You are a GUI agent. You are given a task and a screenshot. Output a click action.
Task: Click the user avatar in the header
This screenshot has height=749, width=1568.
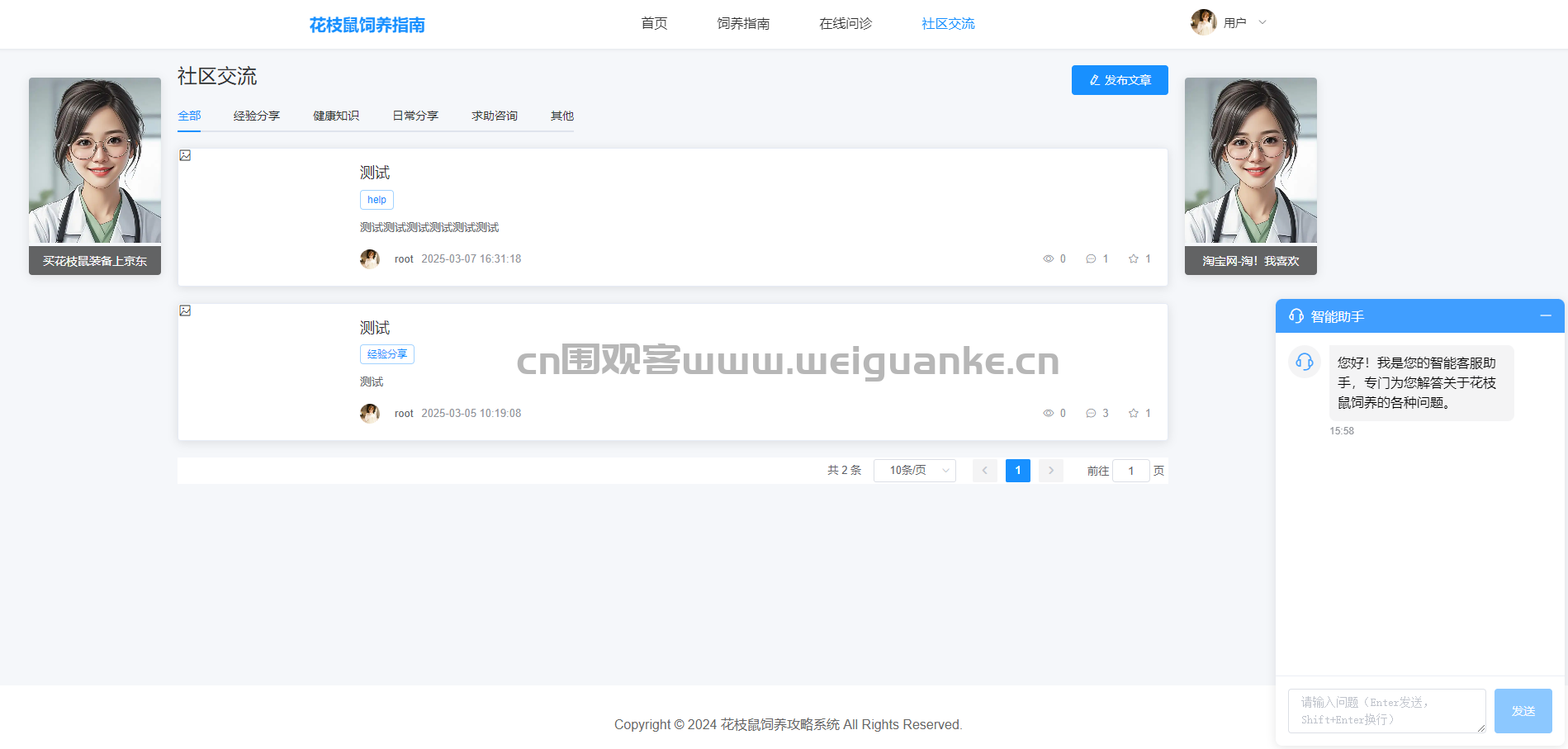(x=1203, y=22)
